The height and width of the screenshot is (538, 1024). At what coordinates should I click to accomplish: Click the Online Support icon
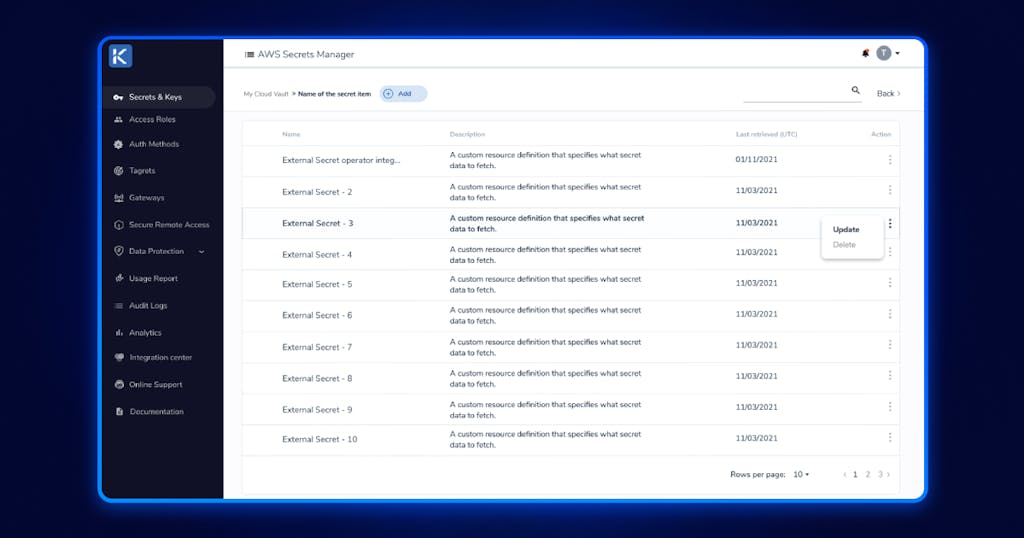[119, 385]
